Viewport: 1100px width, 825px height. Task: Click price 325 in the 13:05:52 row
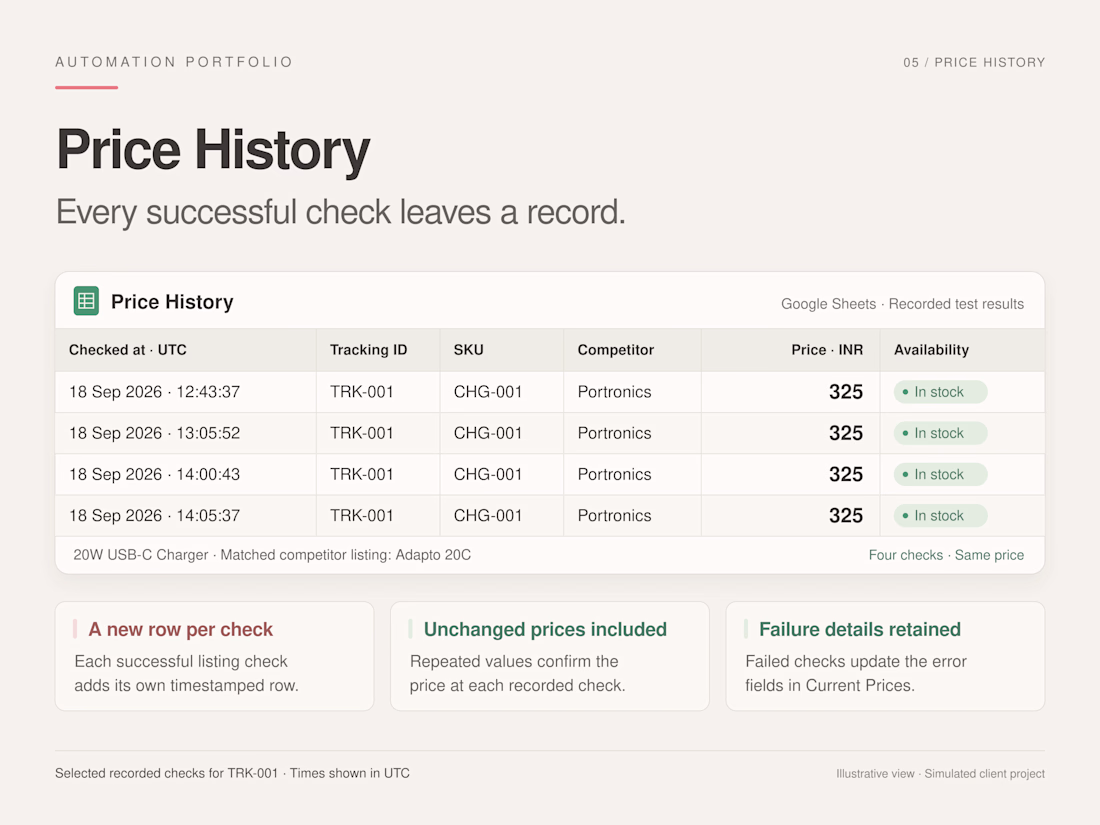[846, 433]
